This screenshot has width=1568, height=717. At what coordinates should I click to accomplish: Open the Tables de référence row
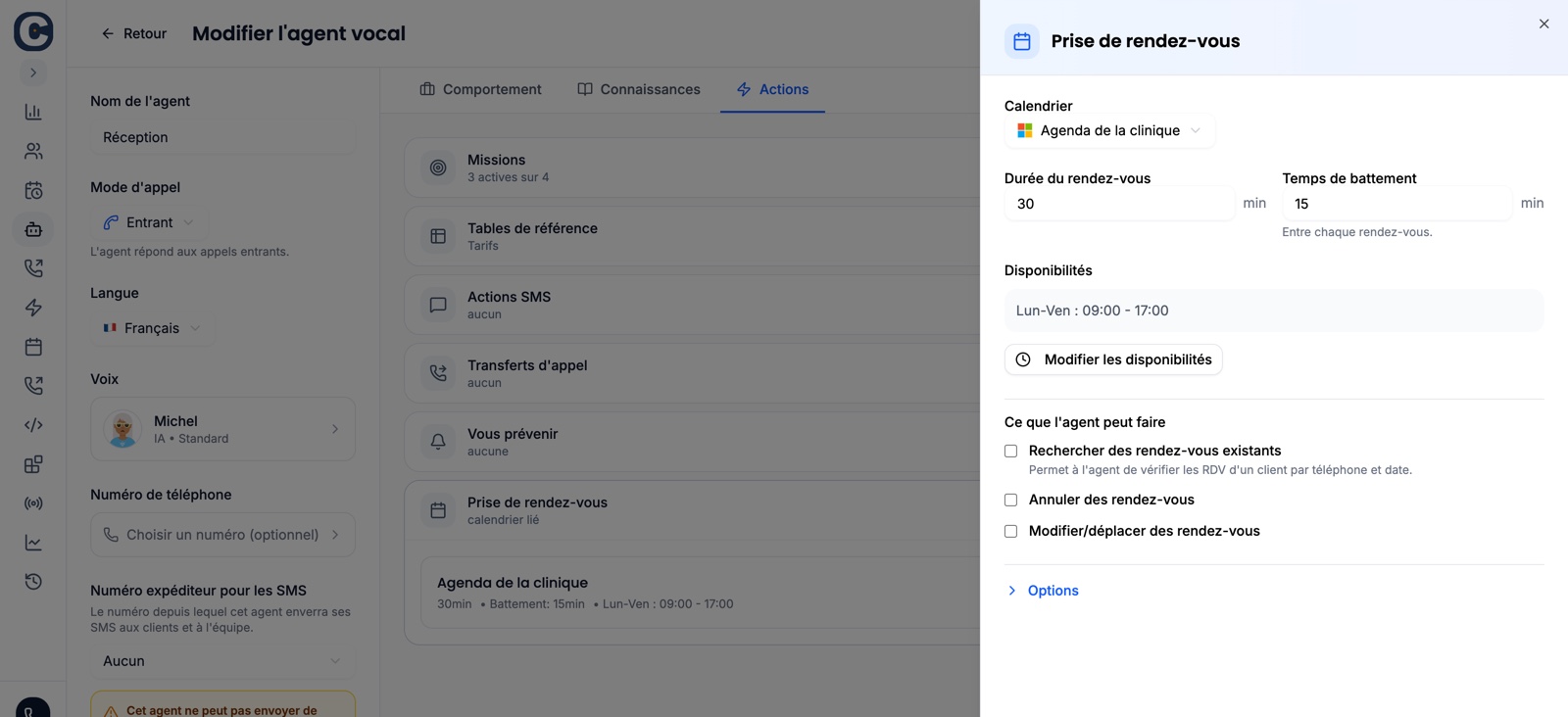click(x=692, y=236)
